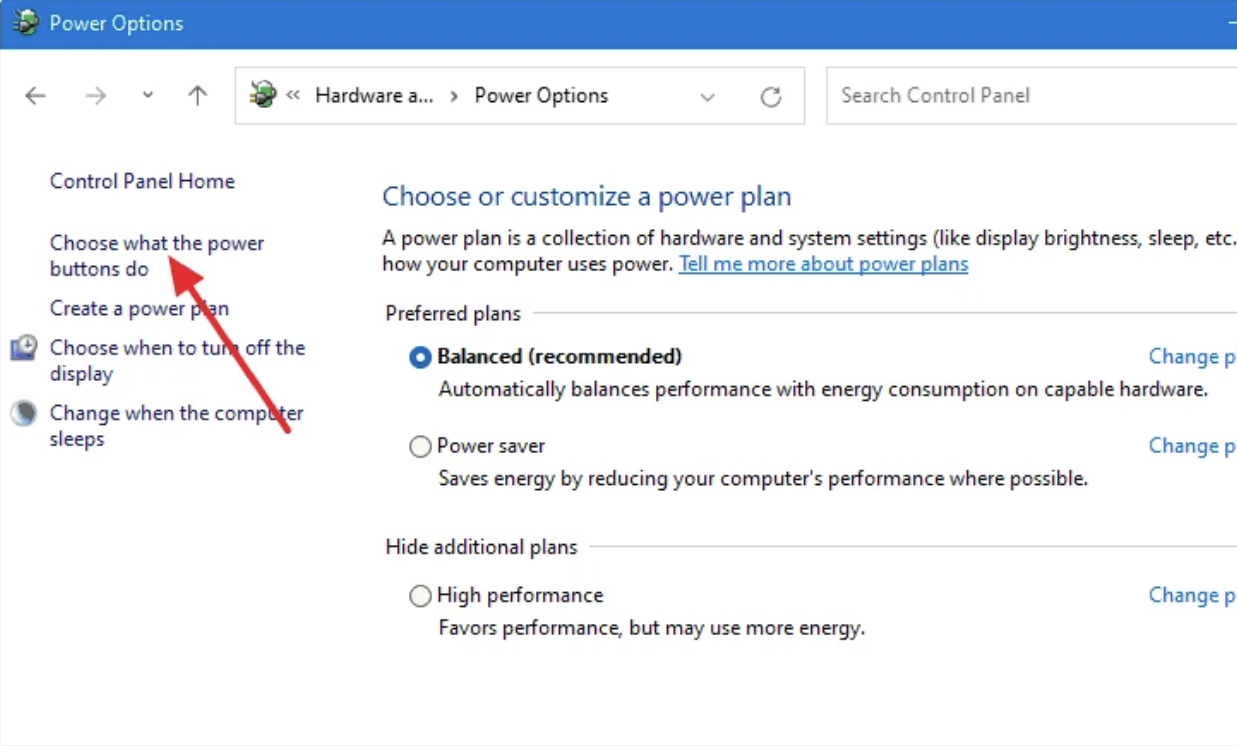Select the Balanced (recommended) plan
The height and width of the screenshot is (746, 1237).
click(x=420, y=357)
